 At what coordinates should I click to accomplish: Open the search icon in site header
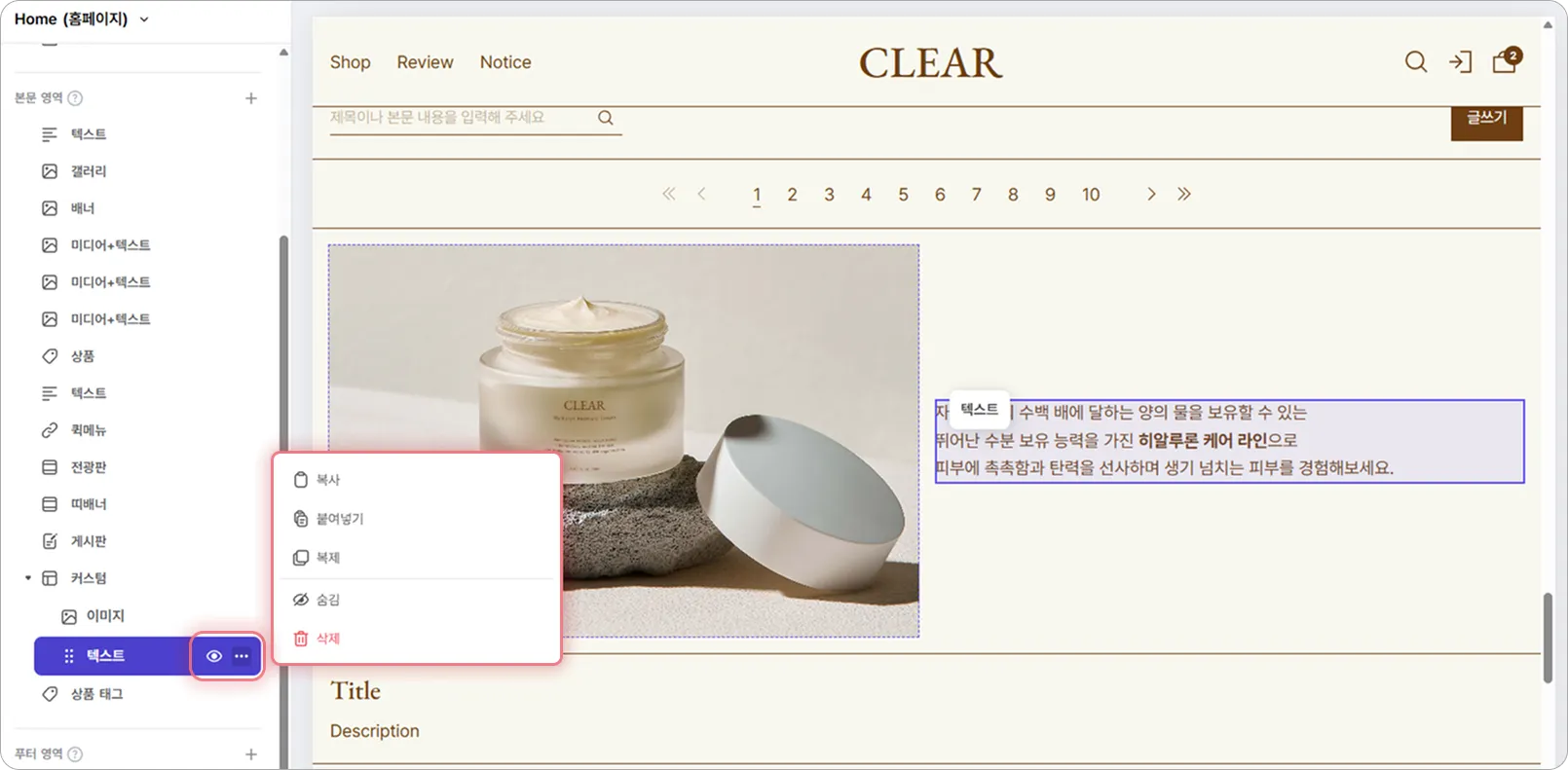[x=1415, y=62]
